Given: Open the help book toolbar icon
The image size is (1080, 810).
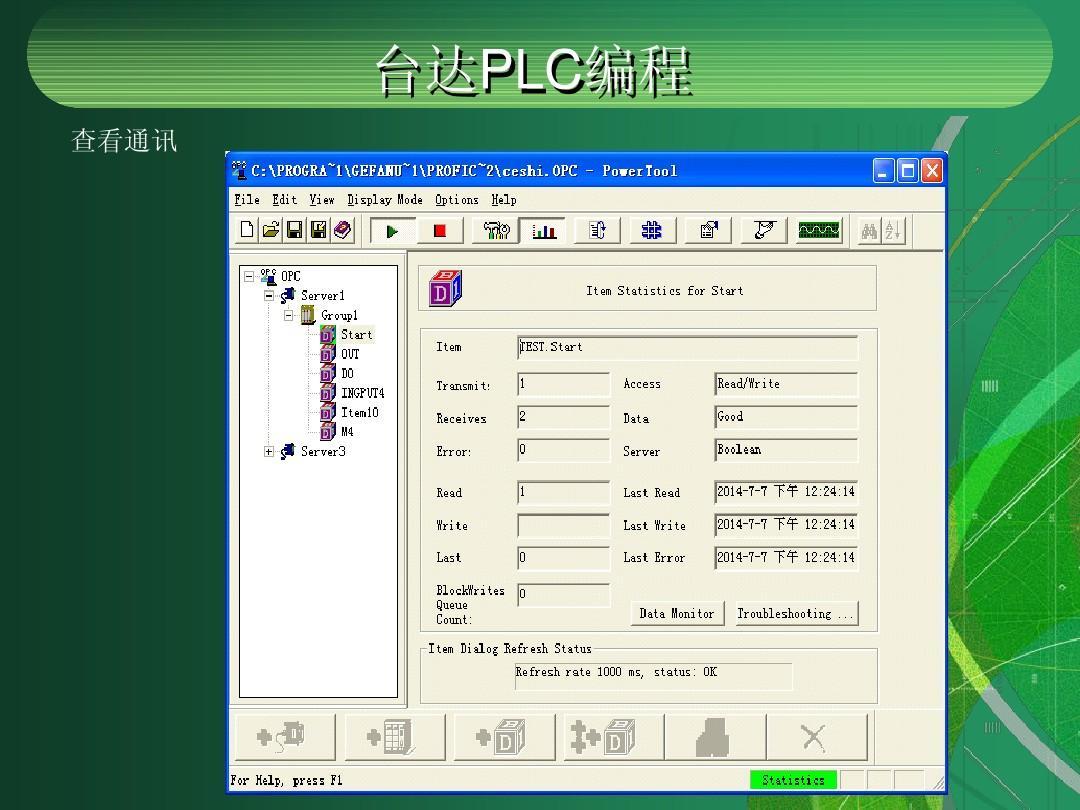Looking at the screenshot, I should pos(342,230).
